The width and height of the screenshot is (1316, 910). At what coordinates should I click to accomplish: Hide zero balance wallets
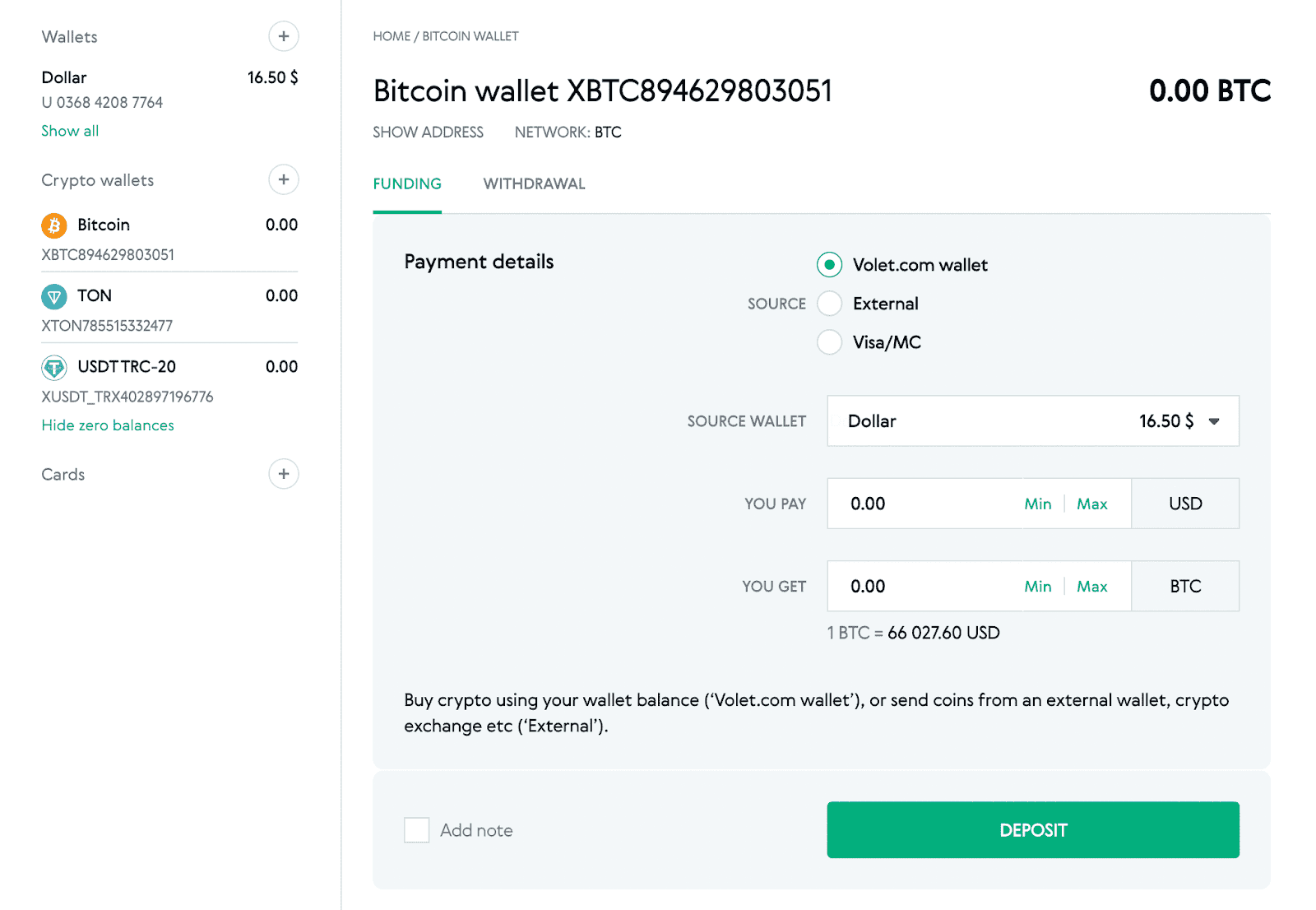coord(107,425)
